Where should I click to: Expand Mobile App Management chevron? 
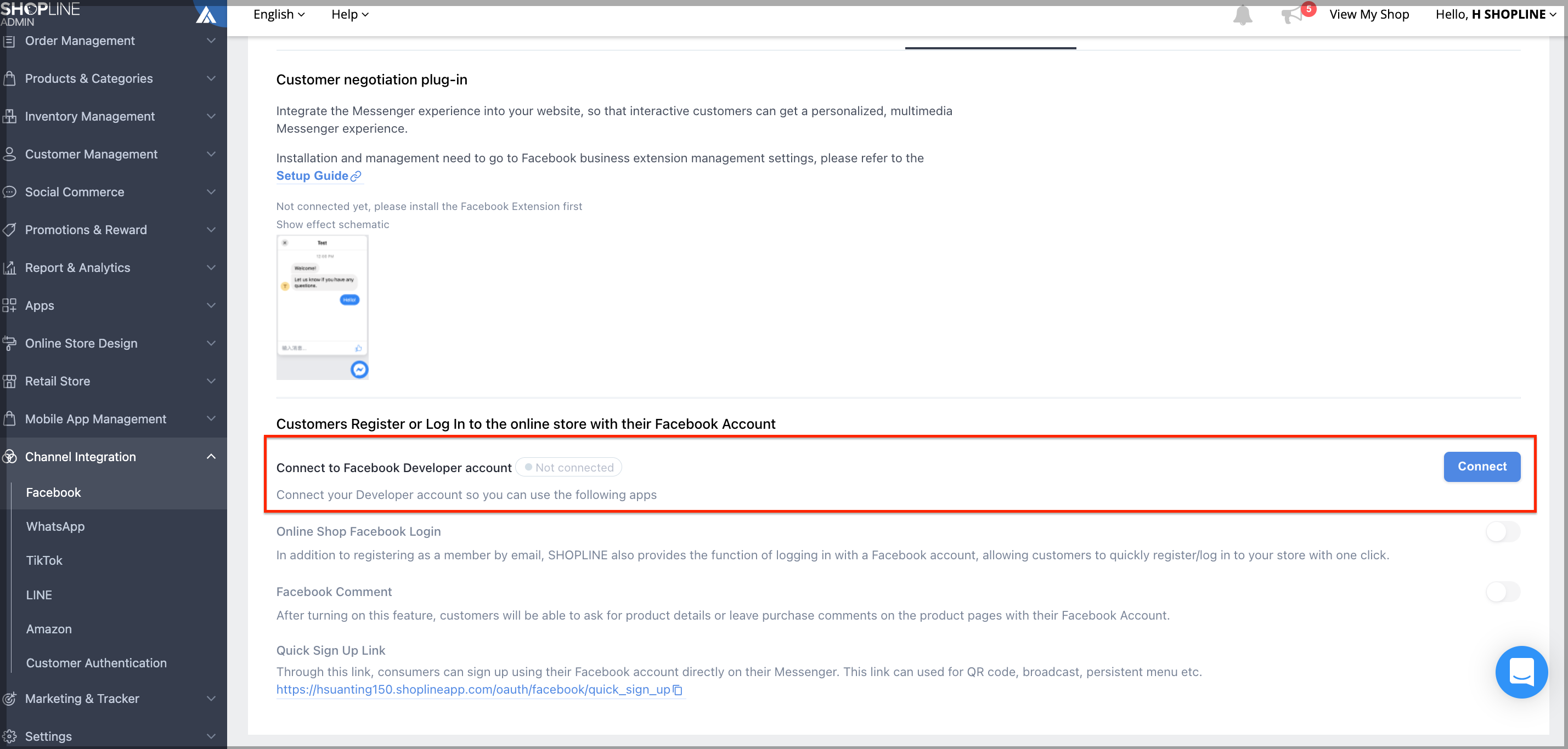pos(211,418)
